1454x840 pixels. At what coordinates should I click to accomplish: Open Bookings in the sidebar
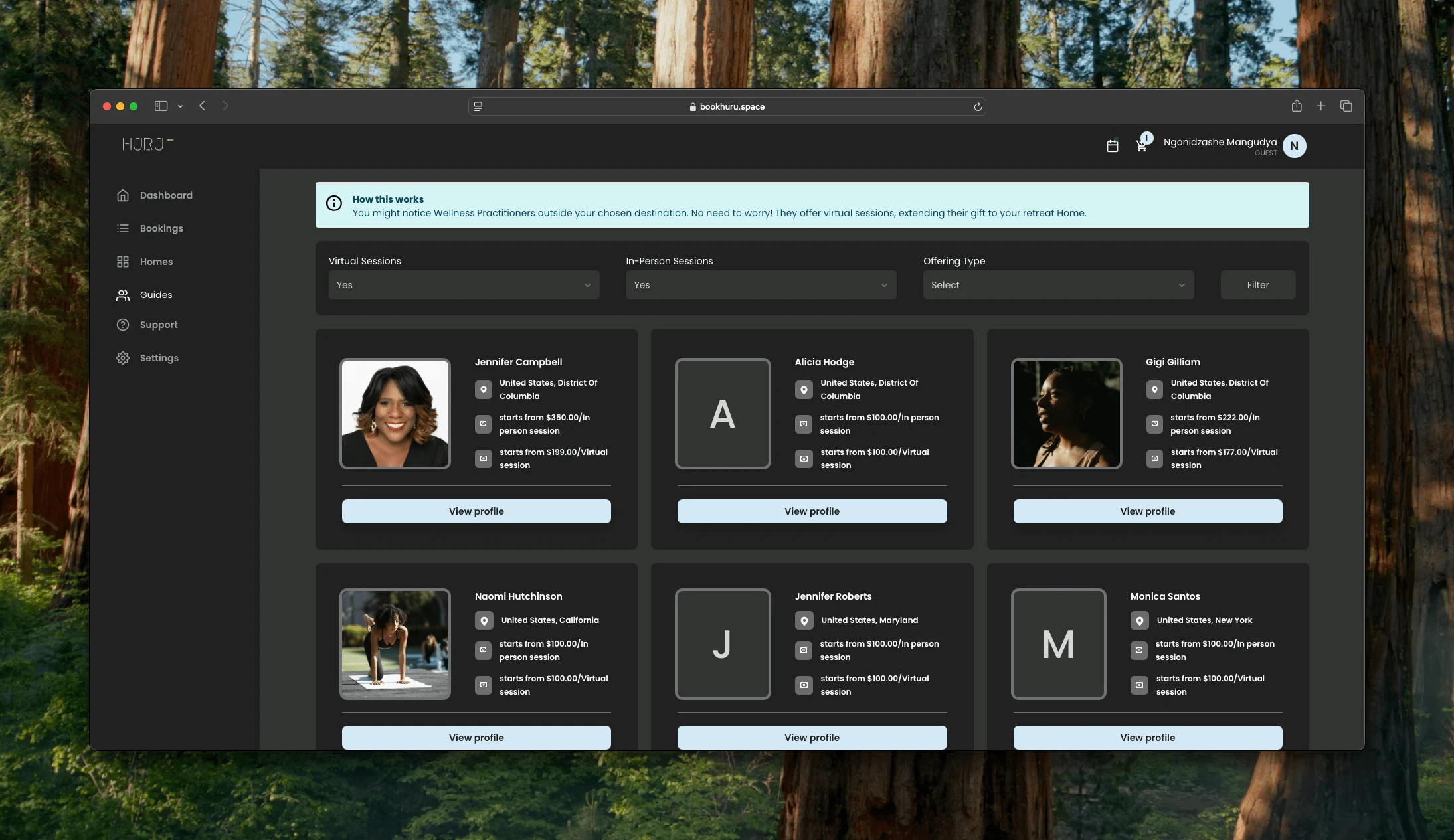click(161, 228)
